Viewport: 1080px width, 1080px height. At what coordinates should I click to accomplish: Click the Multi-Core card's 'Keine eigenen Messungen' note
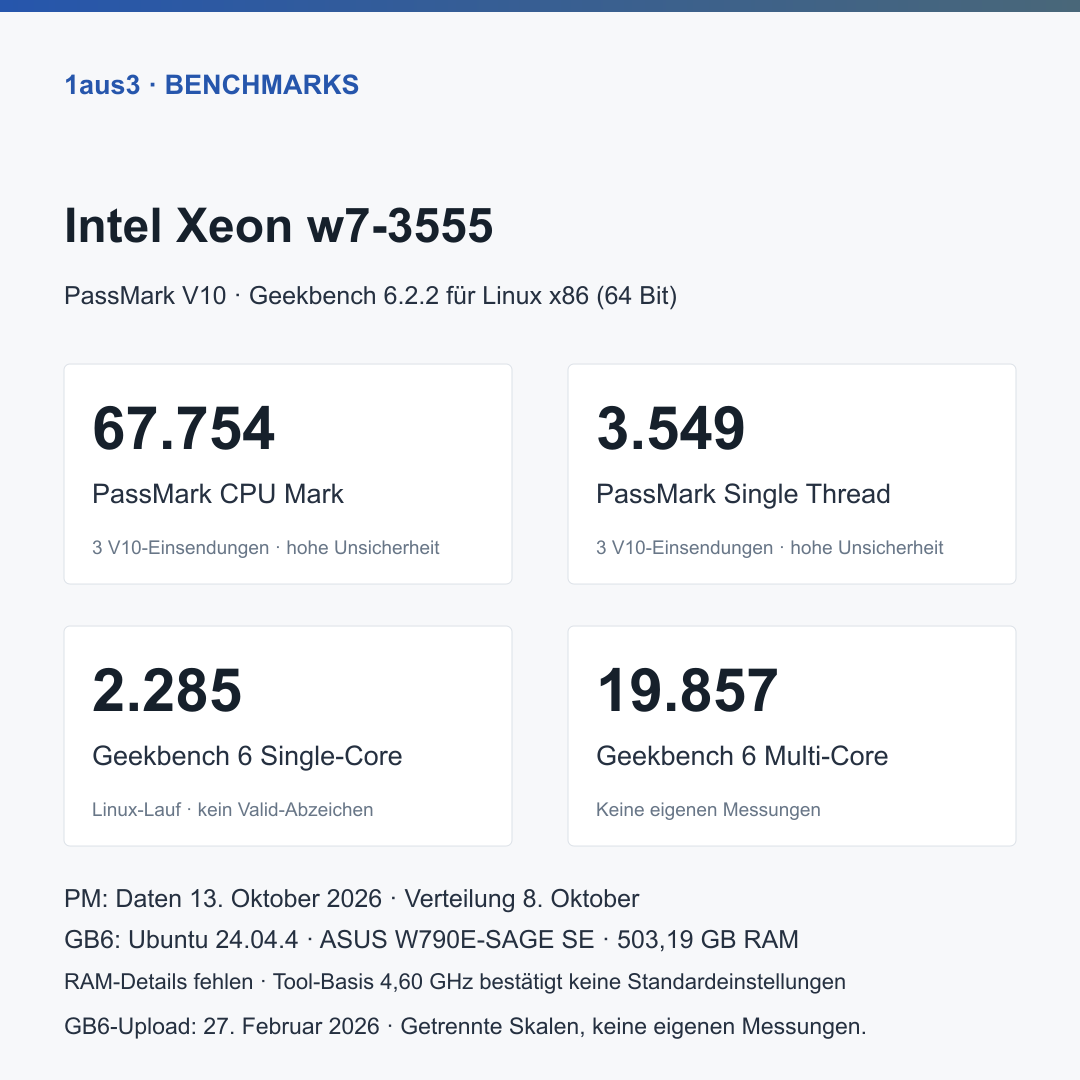click(x=708, y=809)
